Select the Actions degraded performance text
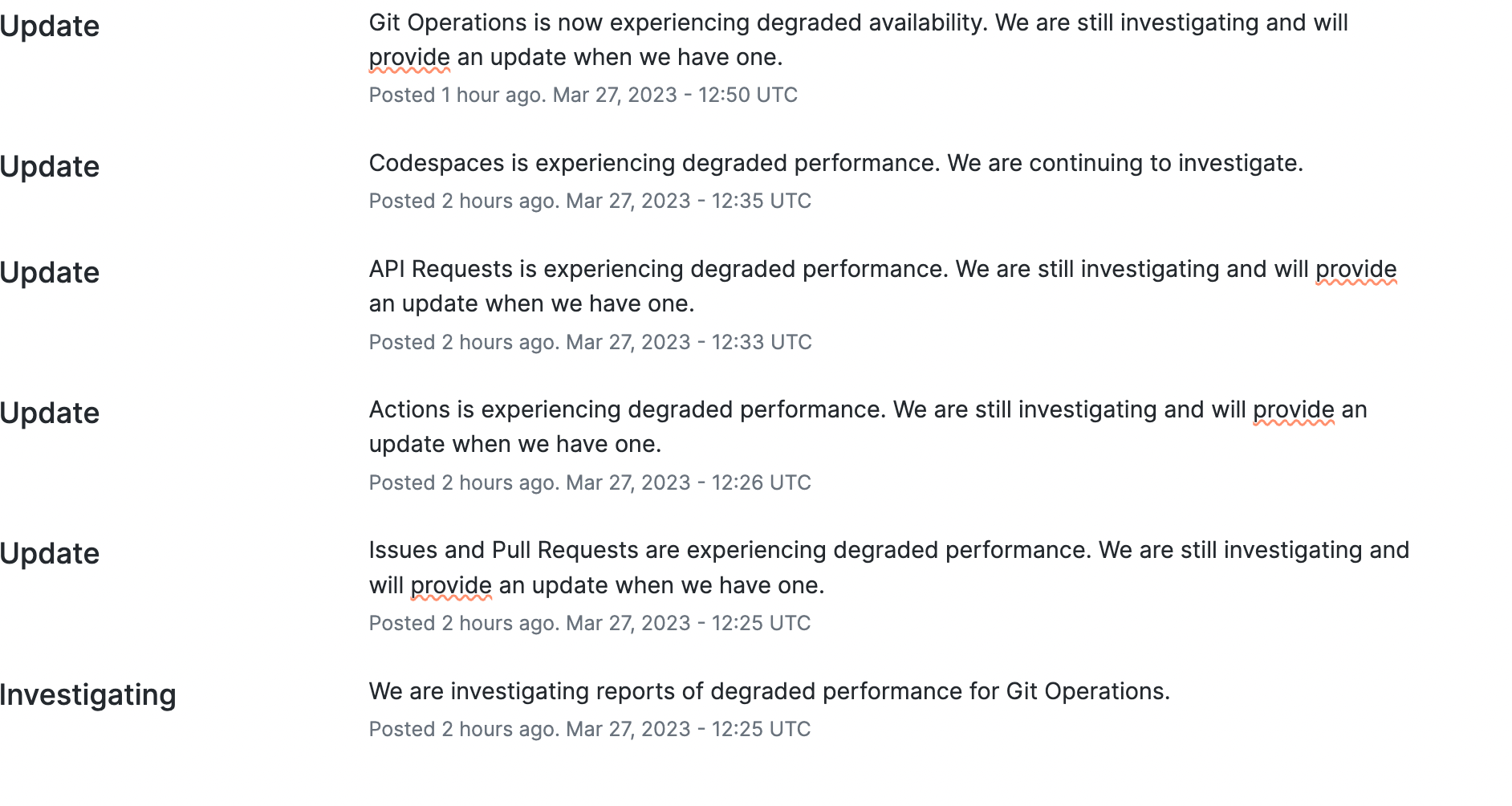The image size is (1512, 806). tap(868, 427)
